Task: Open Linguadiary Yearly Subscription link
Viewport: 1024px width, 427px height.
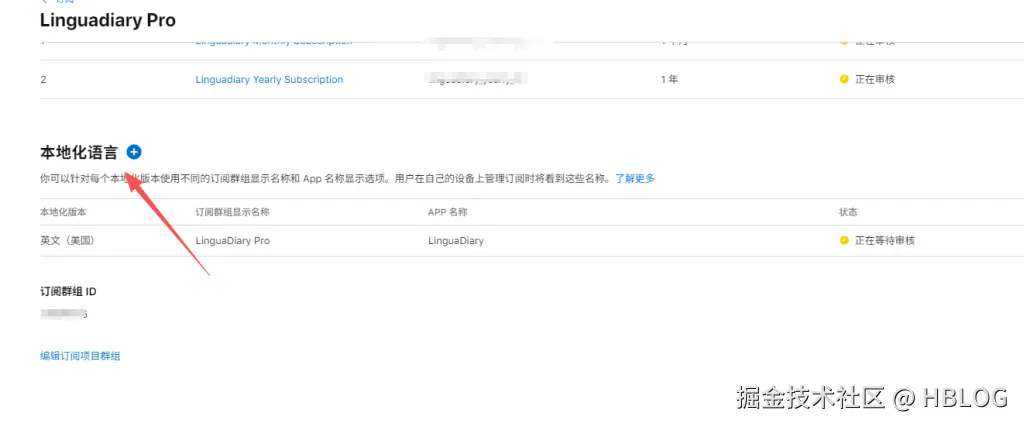Action: click(x=269, y=80)
